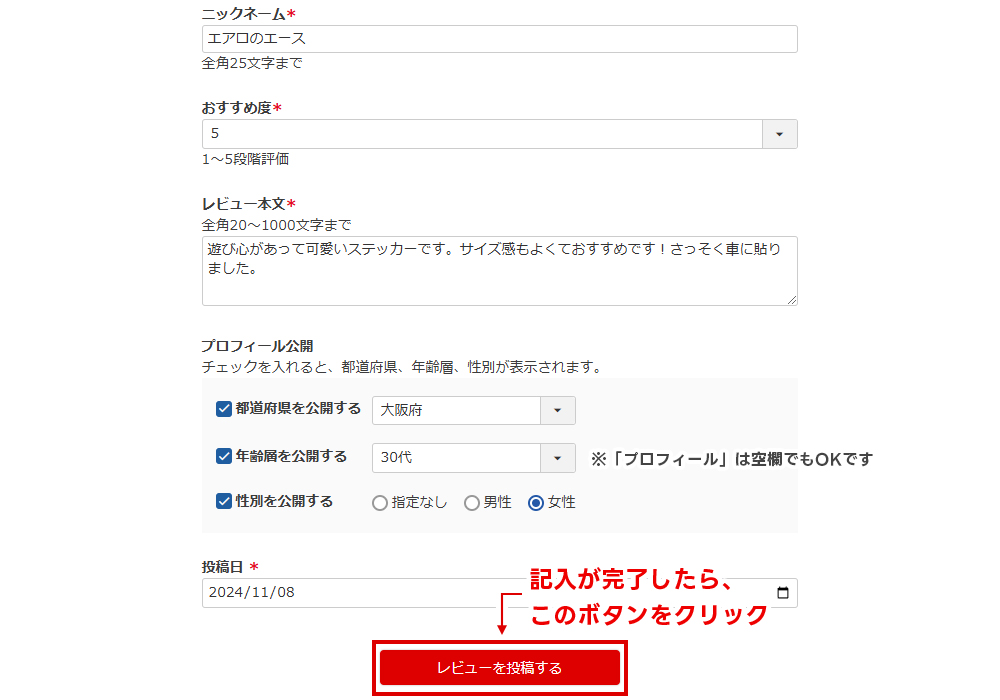Click inside the レビュー本文 text area

tap(499, 271)
